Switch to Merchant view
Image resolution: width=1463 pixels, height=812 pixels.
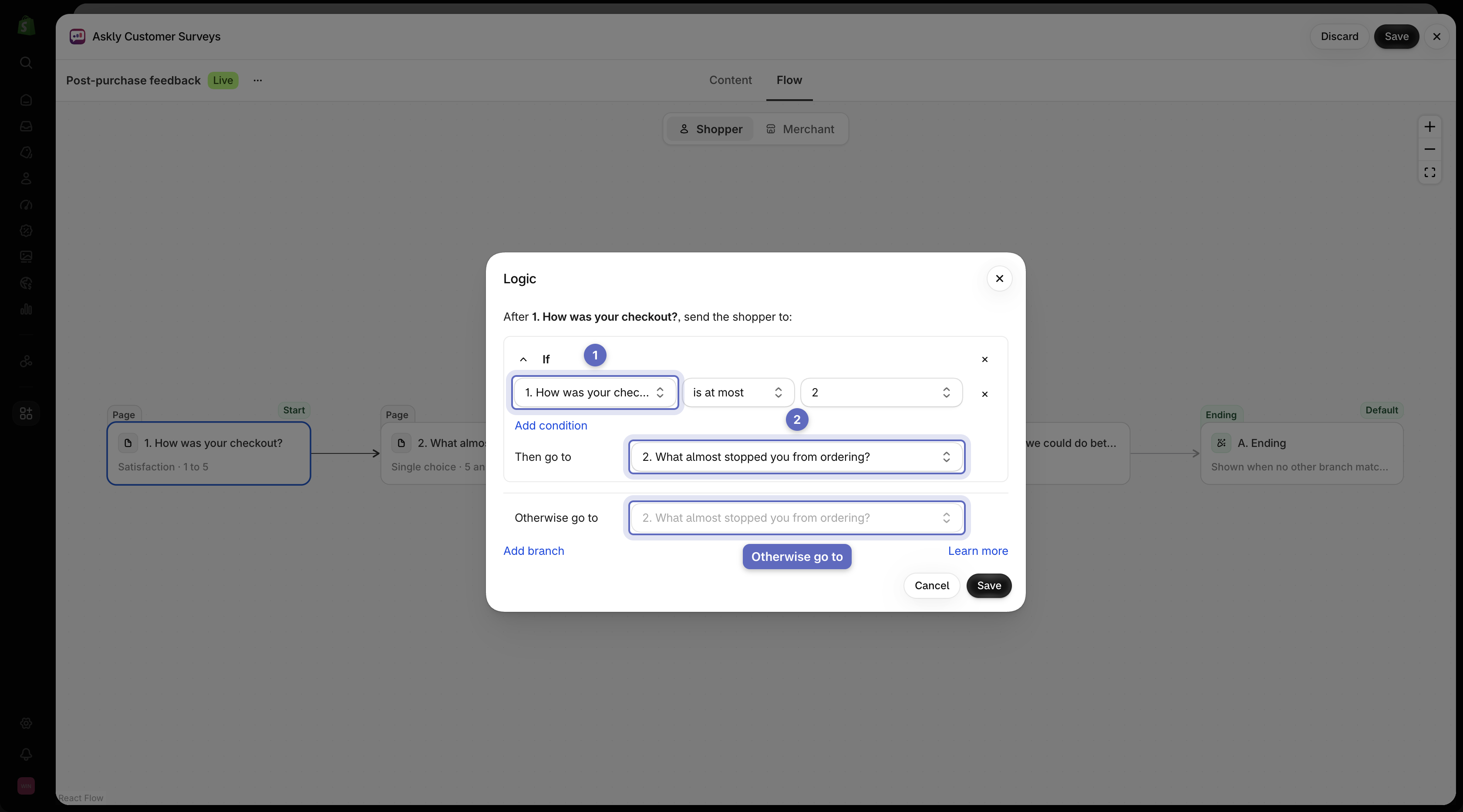pyautogui.click(x=800, y=129)
